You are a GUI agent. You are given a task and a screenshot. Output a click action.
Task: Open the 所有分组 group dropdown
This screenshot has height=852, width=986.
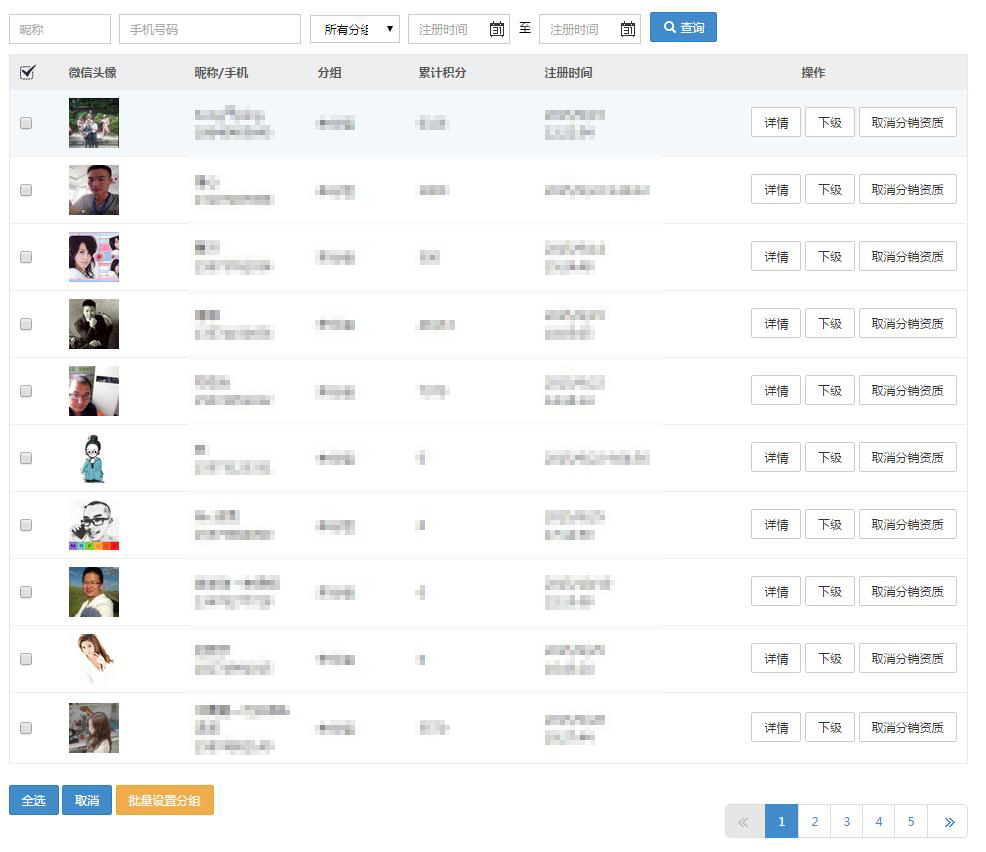coord(354,29)
